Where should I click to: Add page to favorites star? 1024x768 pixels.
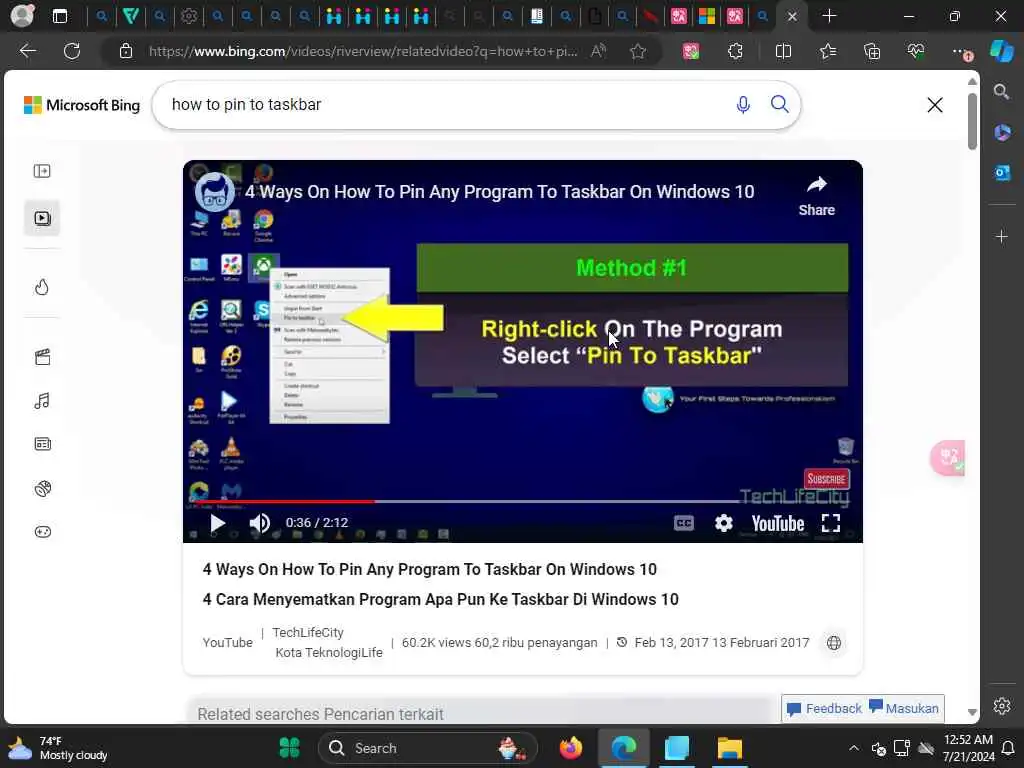[x=638, y=51]
